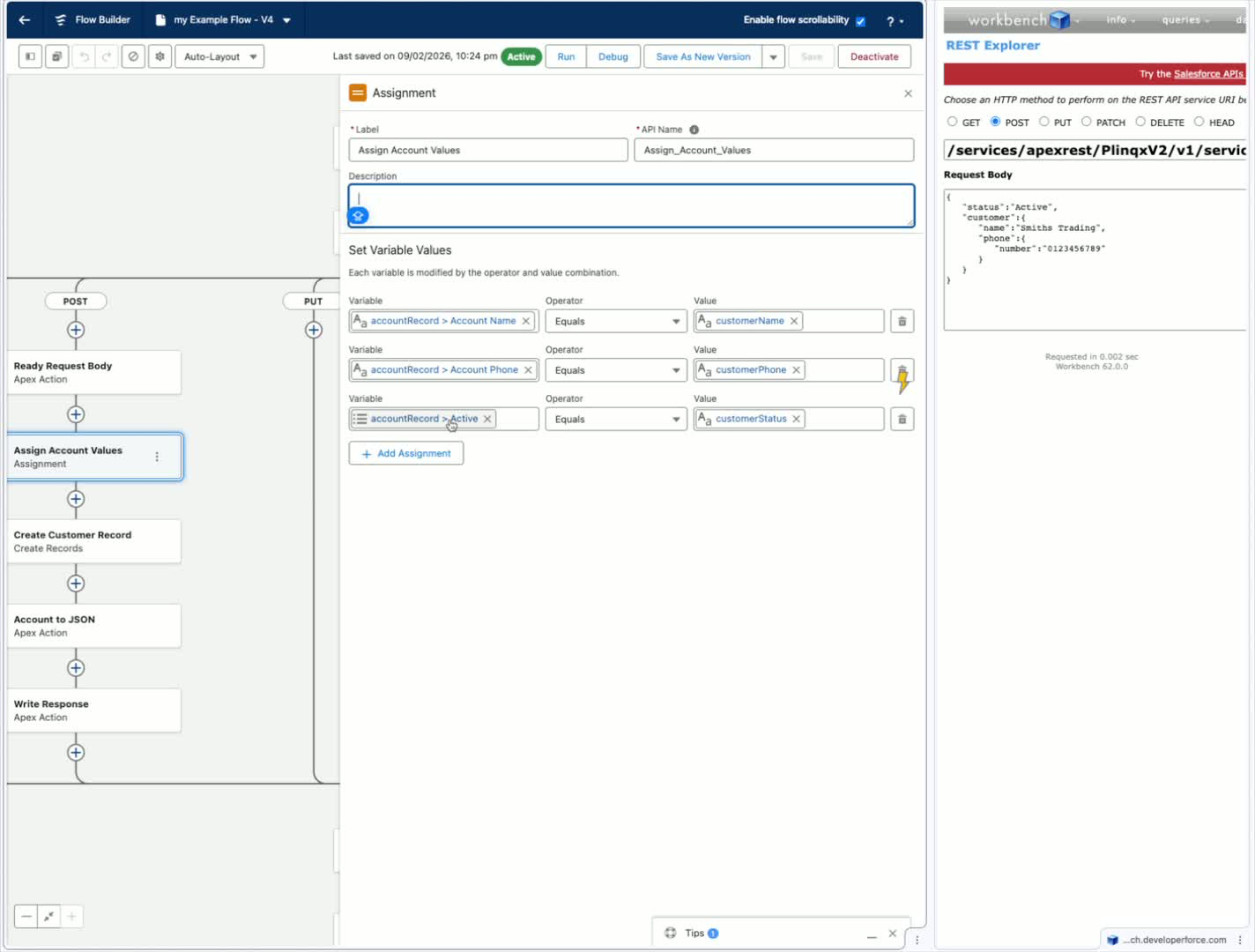The width and height of the screenshot is (1255, 952).
Task: Select PUT HTTP method in Workbench
Action: (x=1044, y=122)
